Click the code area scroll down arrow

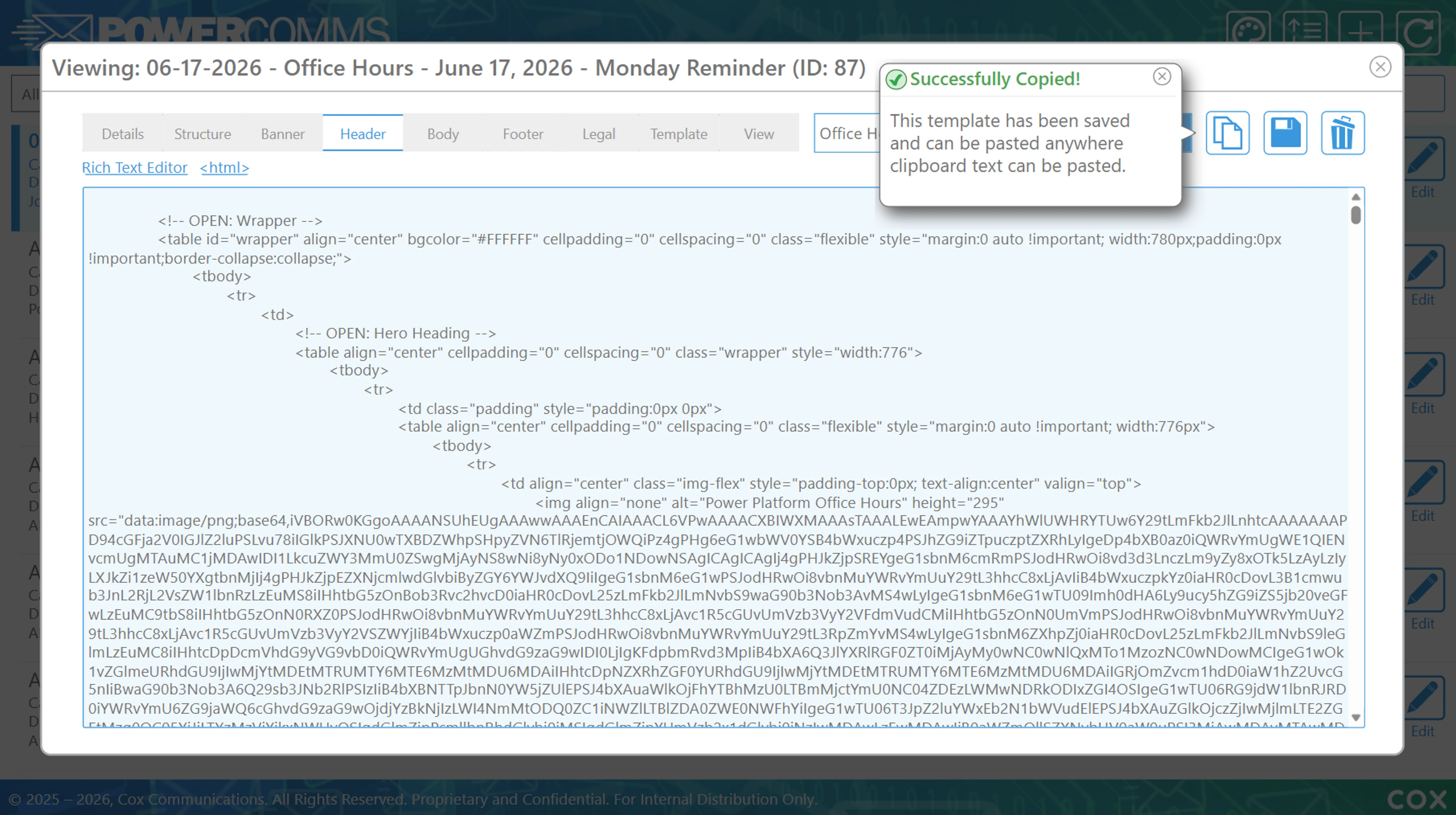click(1355, 718)
